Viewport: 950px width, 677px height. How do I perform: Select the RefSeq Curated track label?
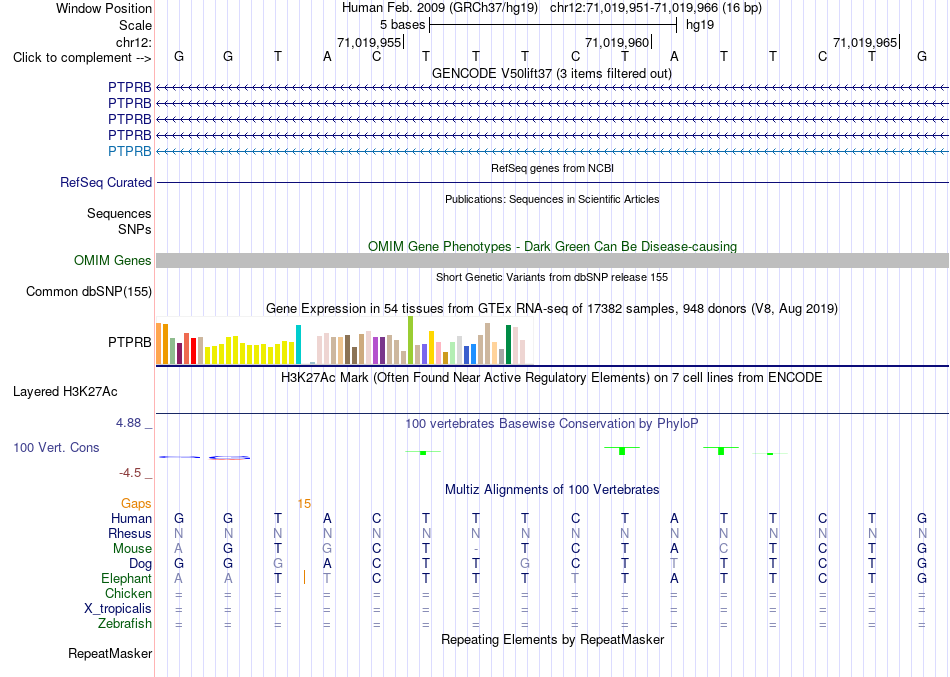tap(106, 182)
